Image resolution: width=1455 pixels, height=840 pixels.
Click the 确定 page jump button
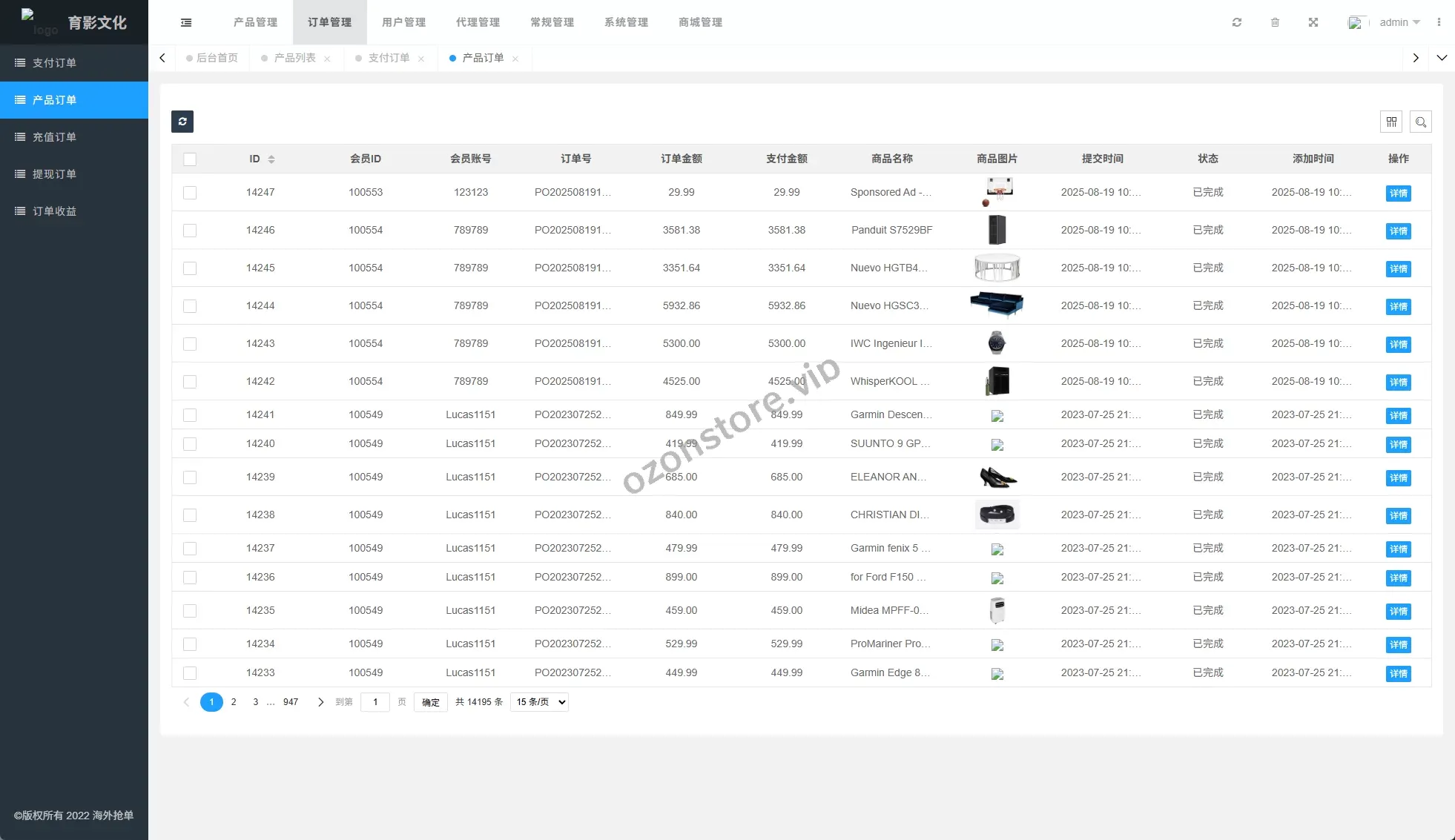[x=430, y=702]
